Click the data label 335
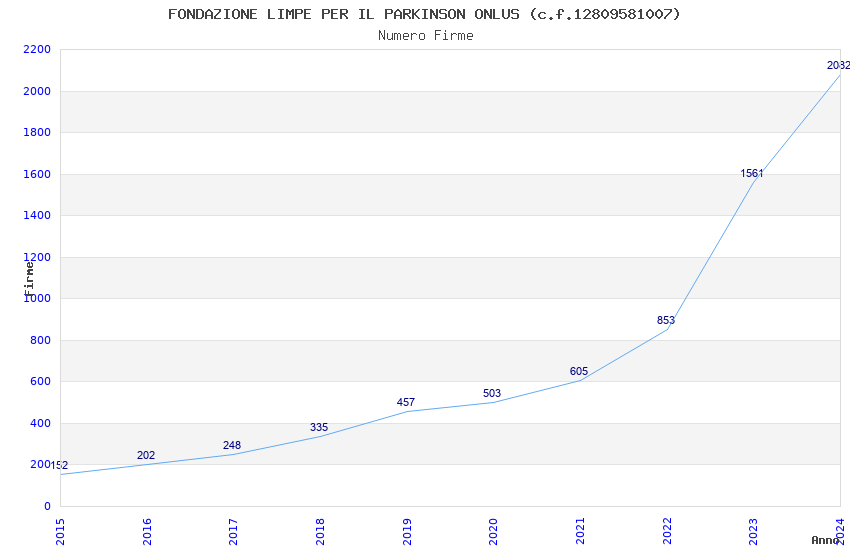850x550 pixels. [x=319, y=427]
